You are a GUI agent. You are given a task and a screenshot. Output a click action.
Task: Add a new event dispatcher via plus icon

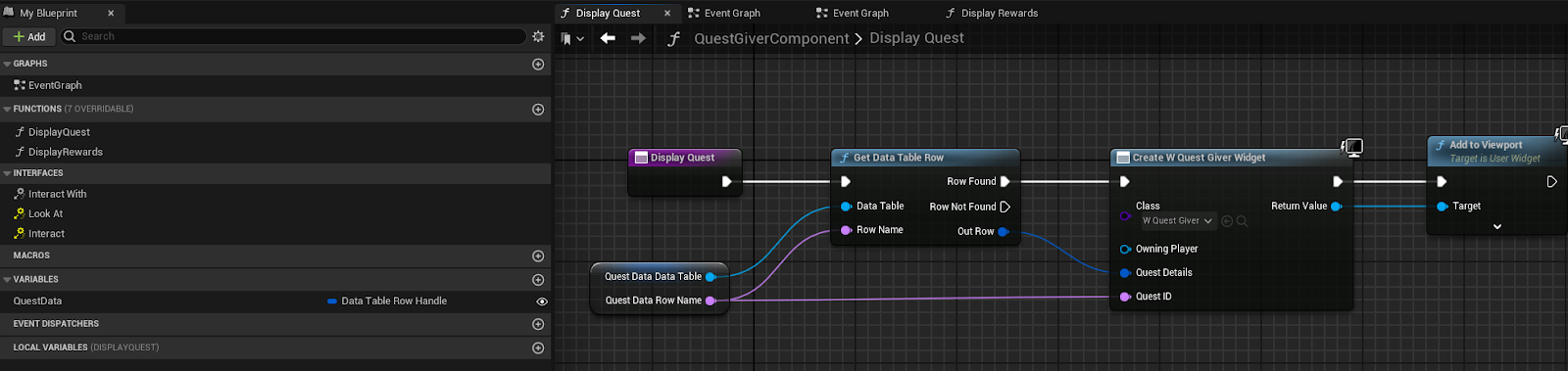click(x=538, y=324)
